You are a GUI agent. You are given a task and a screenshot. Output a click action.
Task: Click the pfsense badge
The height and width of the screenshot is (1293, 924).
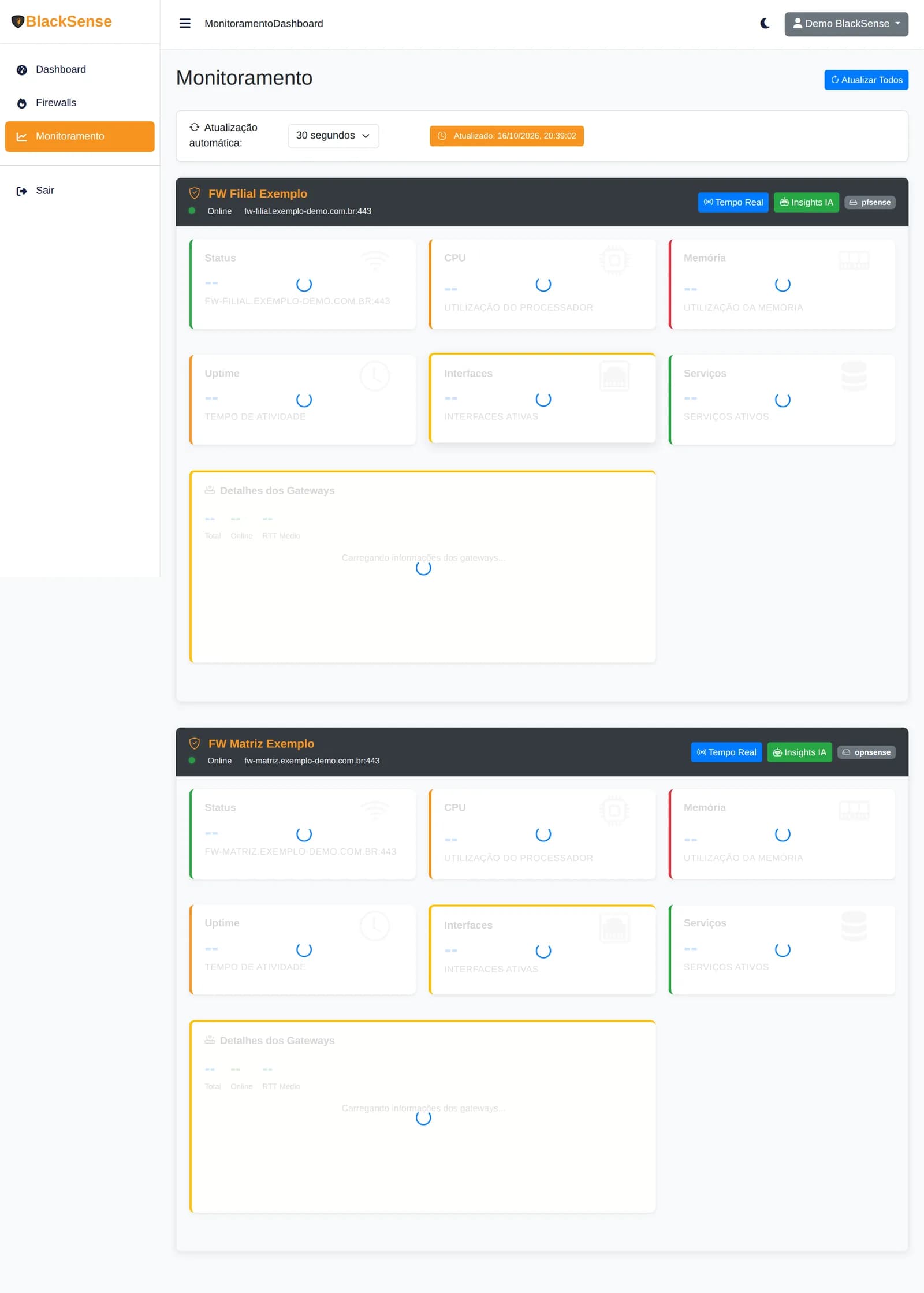click(x=870, y=202)
